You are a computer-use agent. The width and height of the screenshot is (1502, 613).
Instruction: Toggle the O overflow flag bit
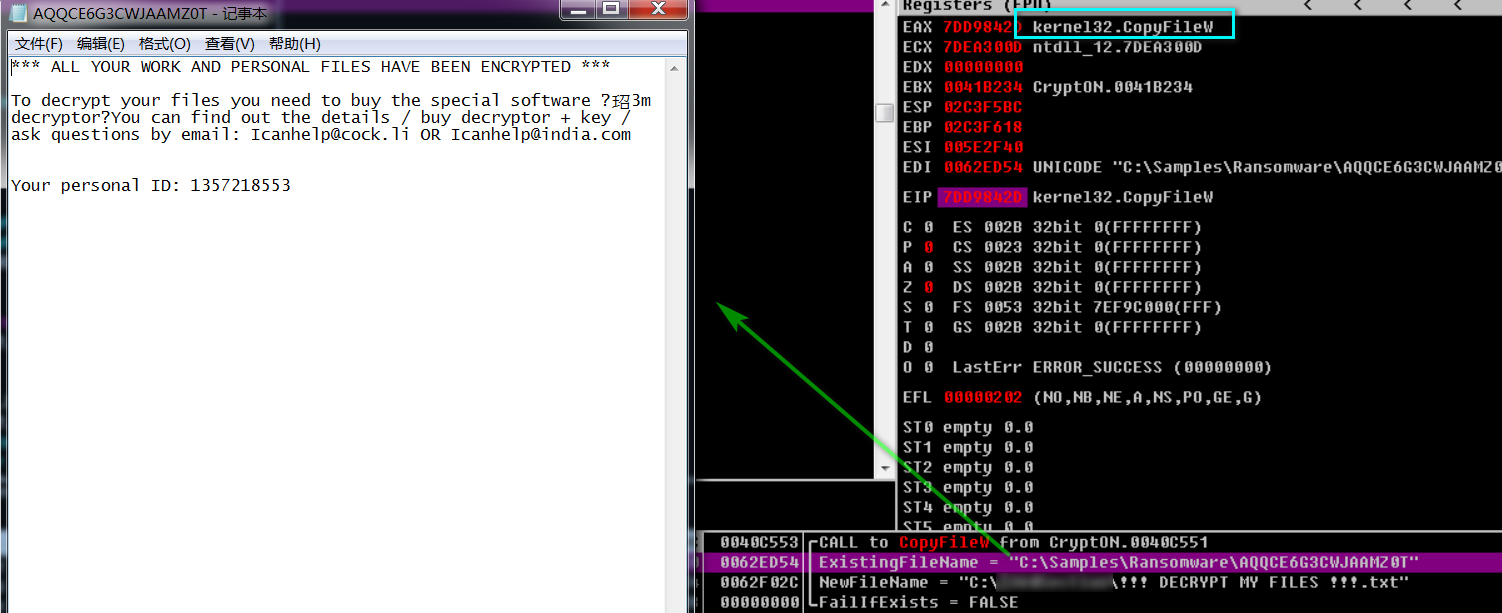928,367
